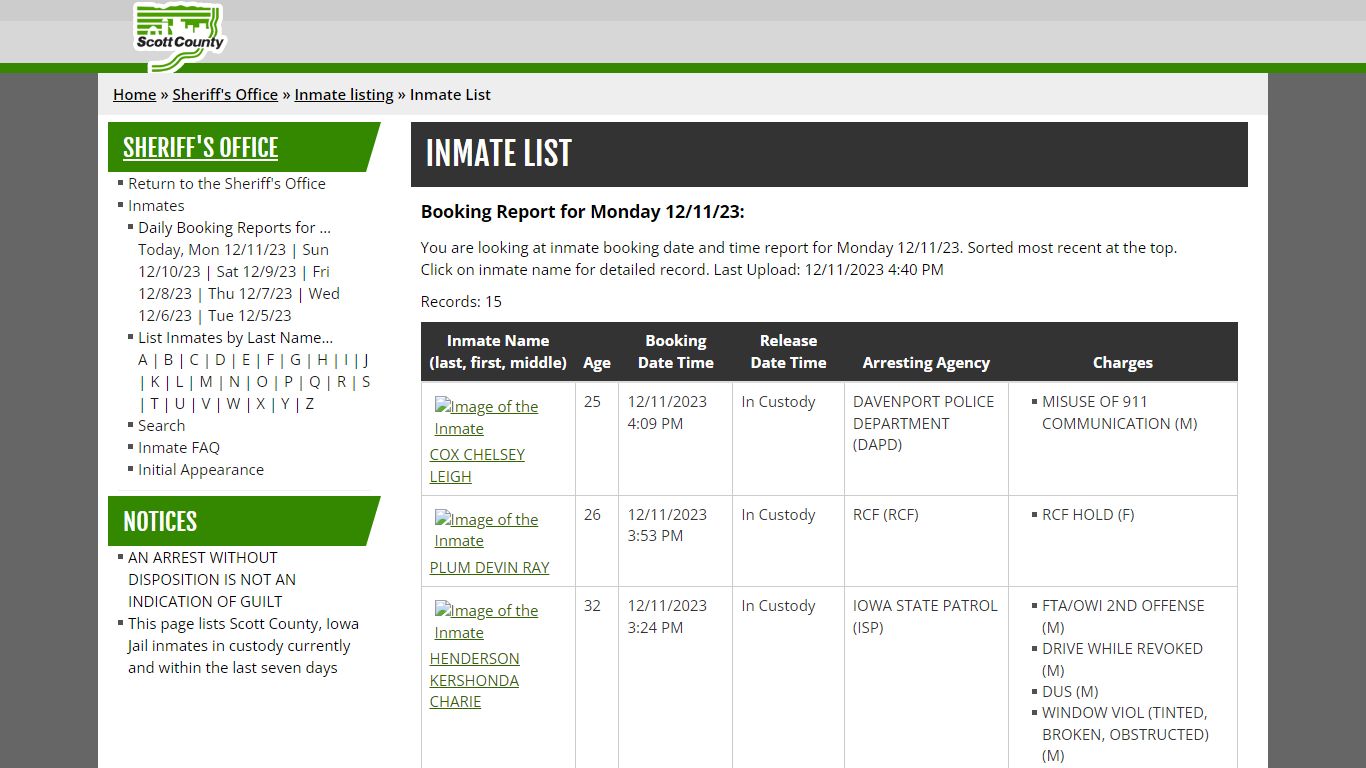View Wed 12/6/23 booking report
This screenshot has width=1366, height=768.
pos(239,304)
